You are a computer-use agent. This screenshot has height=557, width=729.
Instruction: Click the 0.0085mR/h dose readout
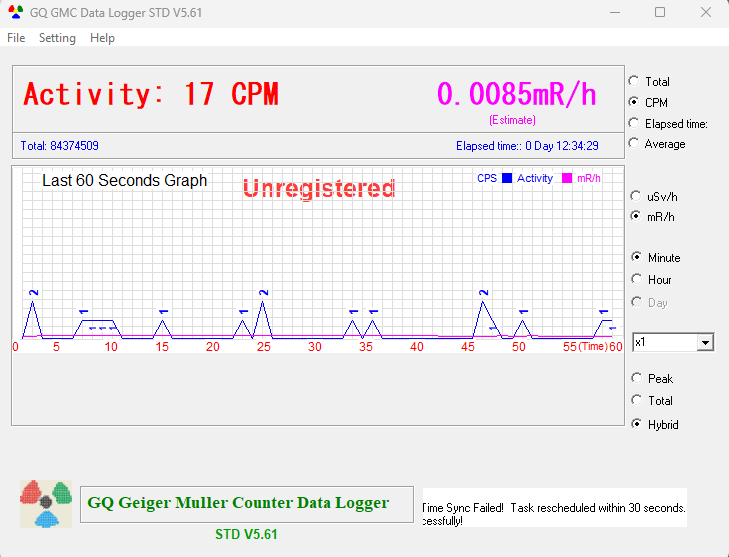coord(517,94)
